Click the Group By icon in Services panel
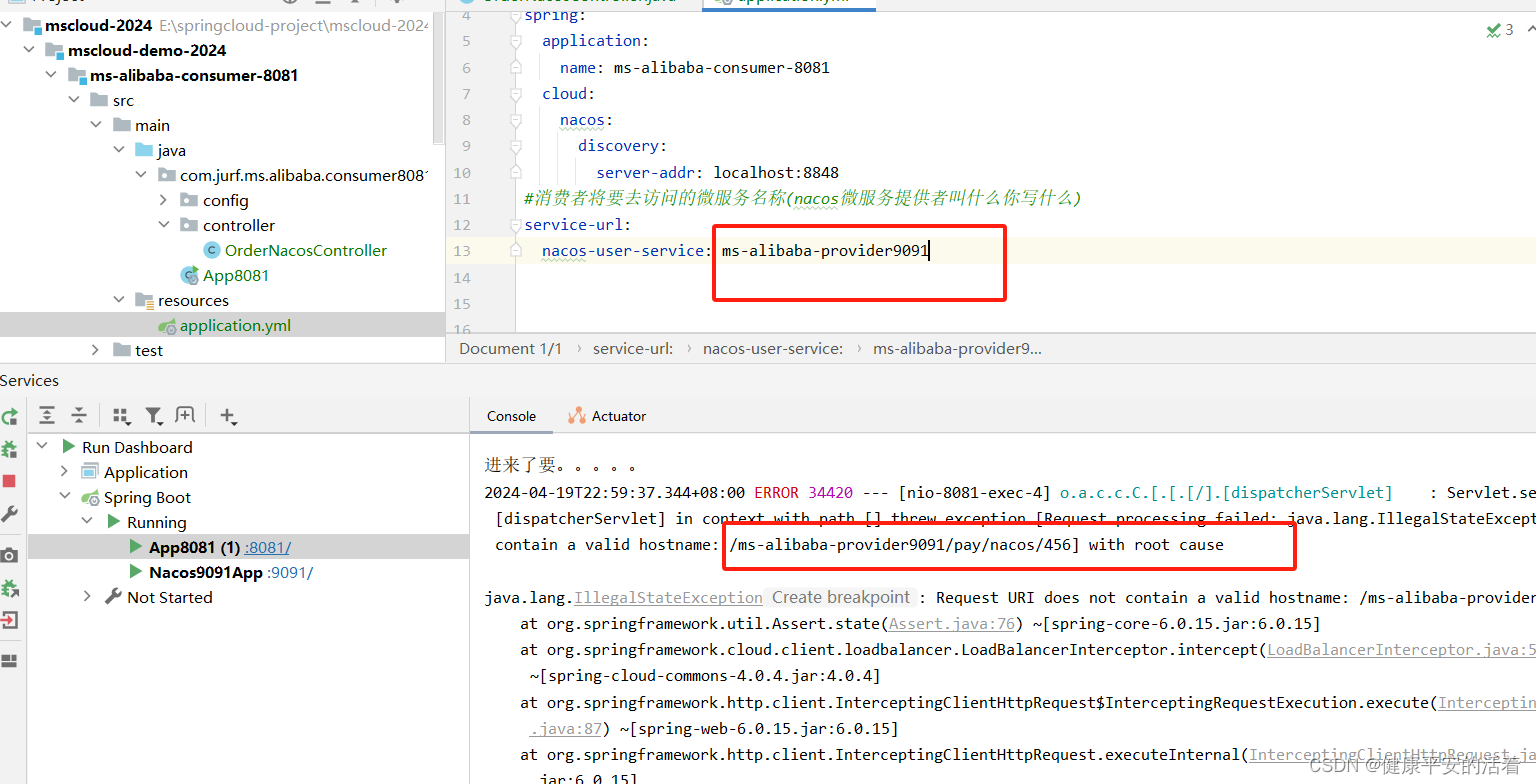The height and width of the screenshot is (784, 1536). (121, 414)
